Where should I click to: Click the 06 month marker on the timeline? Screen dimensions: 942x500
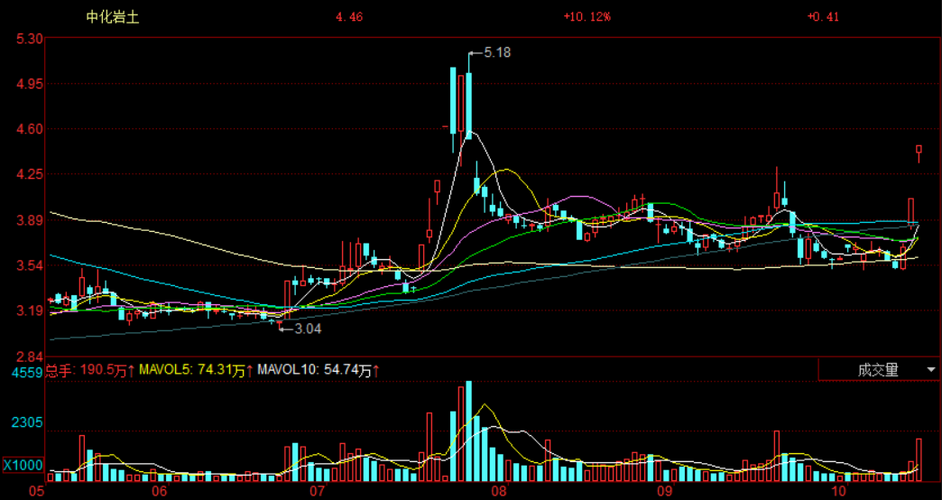159,492
